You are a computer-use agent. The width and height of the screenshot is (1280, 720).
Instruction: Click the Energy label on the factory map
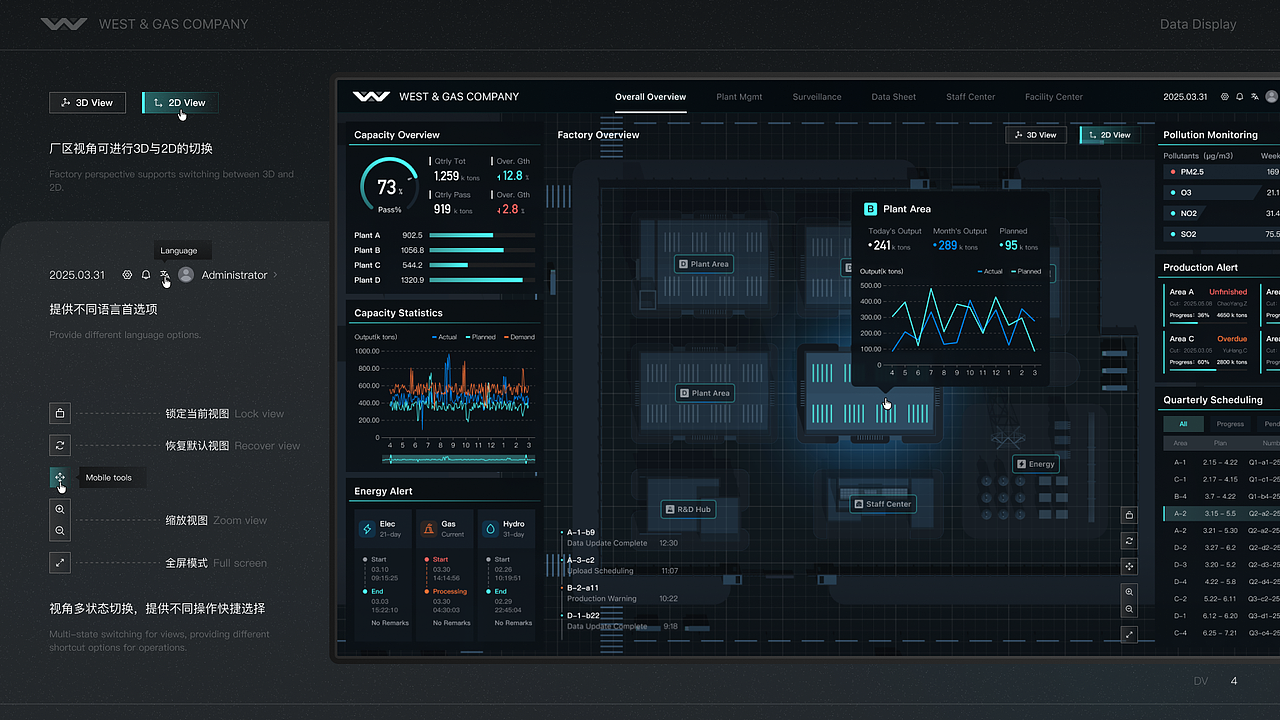point(1035,464)
